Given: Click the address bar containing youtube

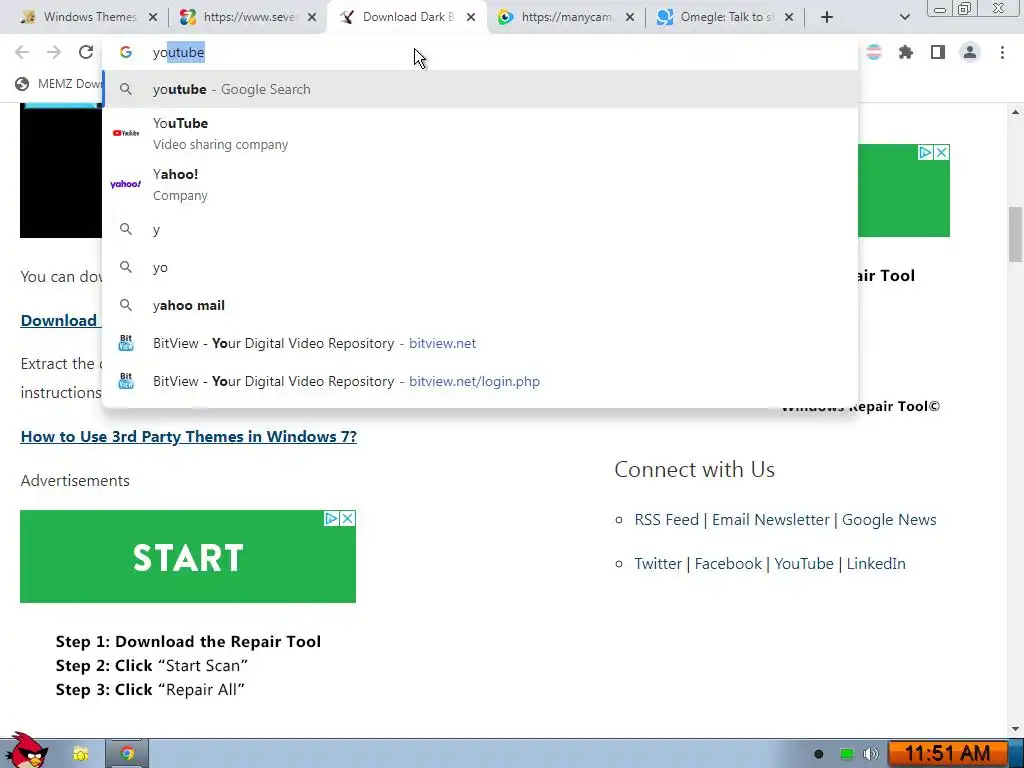Looking at the screenshot, I should (480, 52).
